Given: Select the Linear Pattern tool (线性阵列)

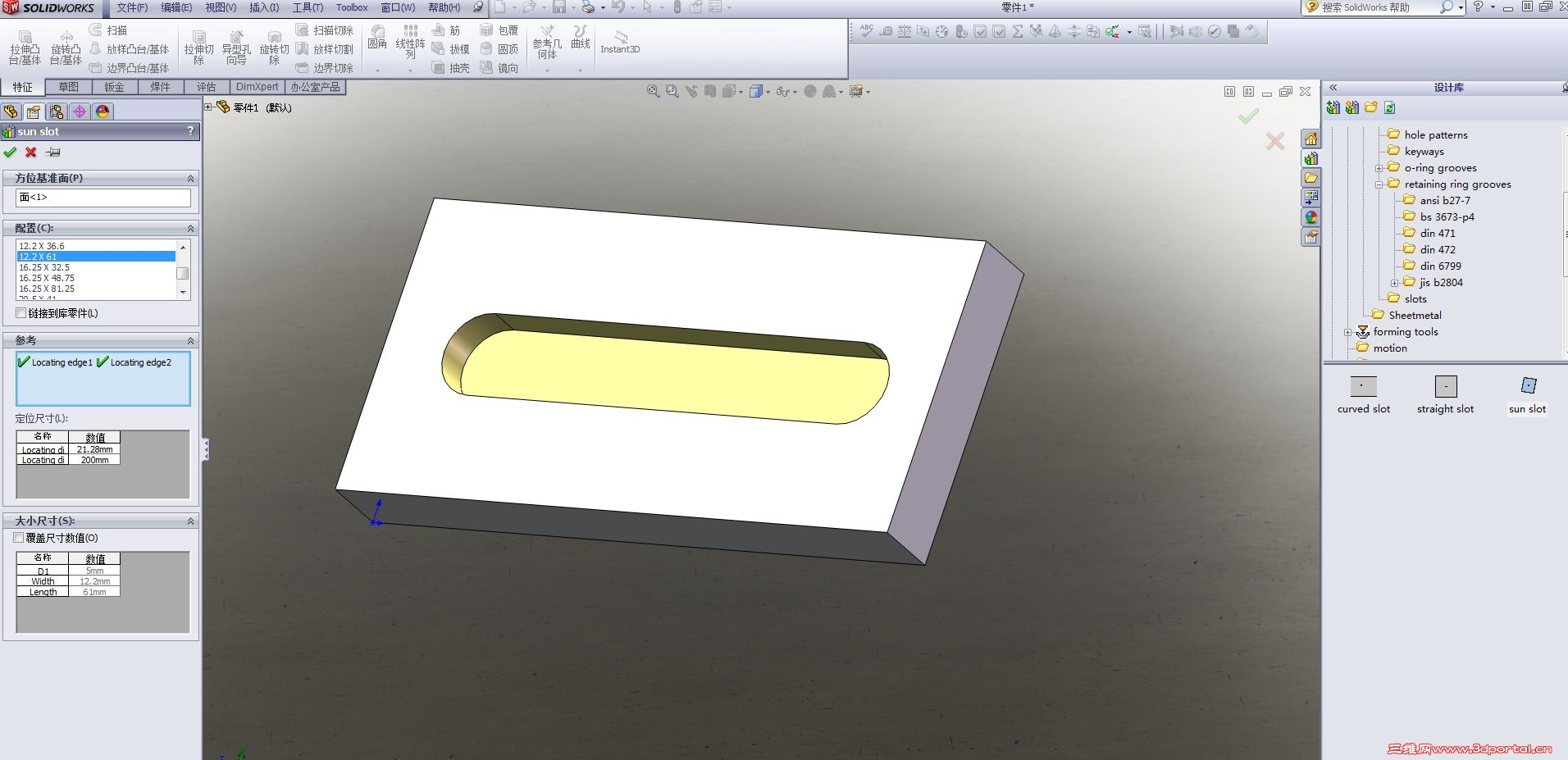Looking at the screenshot, I should click(x=410, y=42).
